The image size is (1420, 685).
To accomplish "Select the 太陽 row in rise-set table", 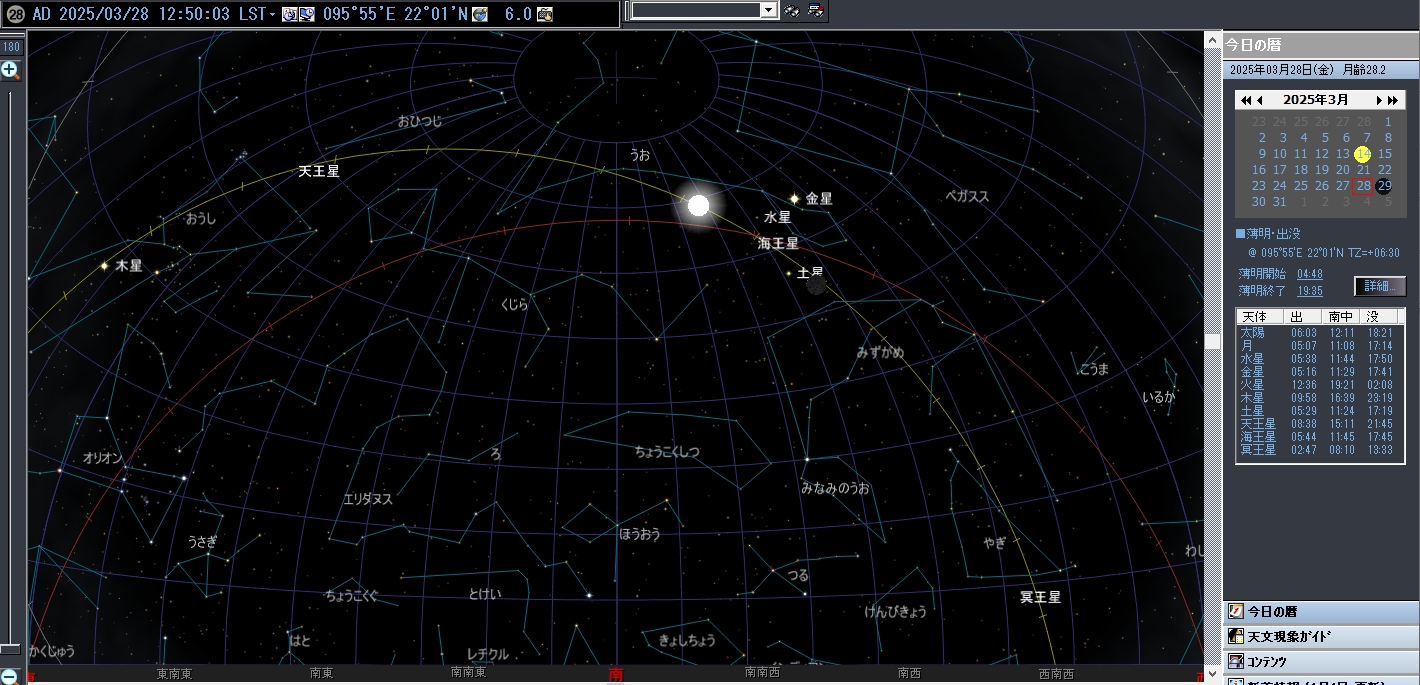I will click(1320, 332).
